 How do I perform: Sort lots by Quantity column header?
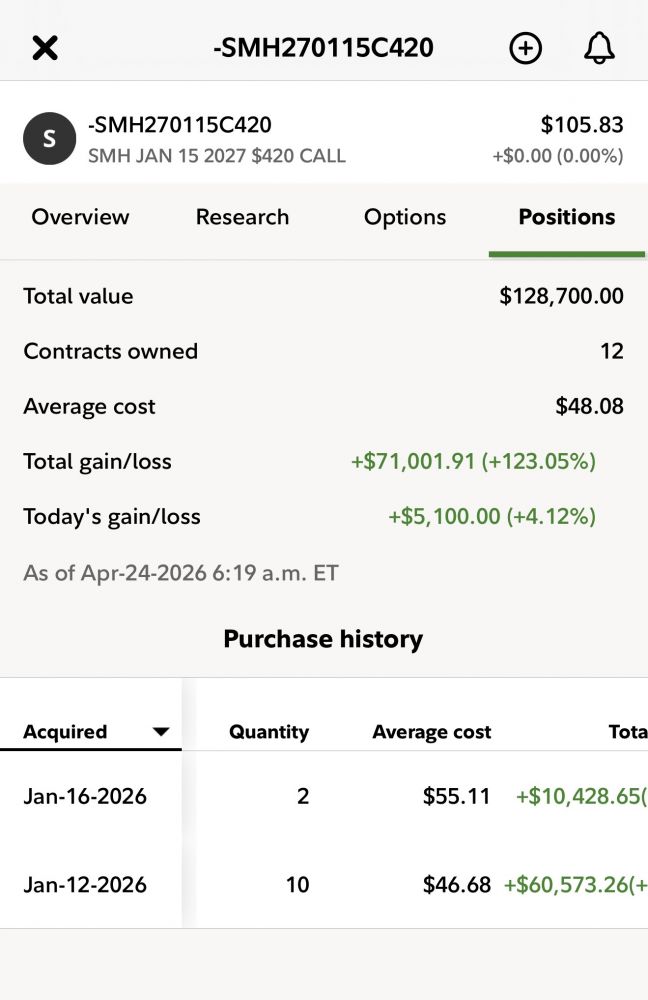tap(268, 732)
